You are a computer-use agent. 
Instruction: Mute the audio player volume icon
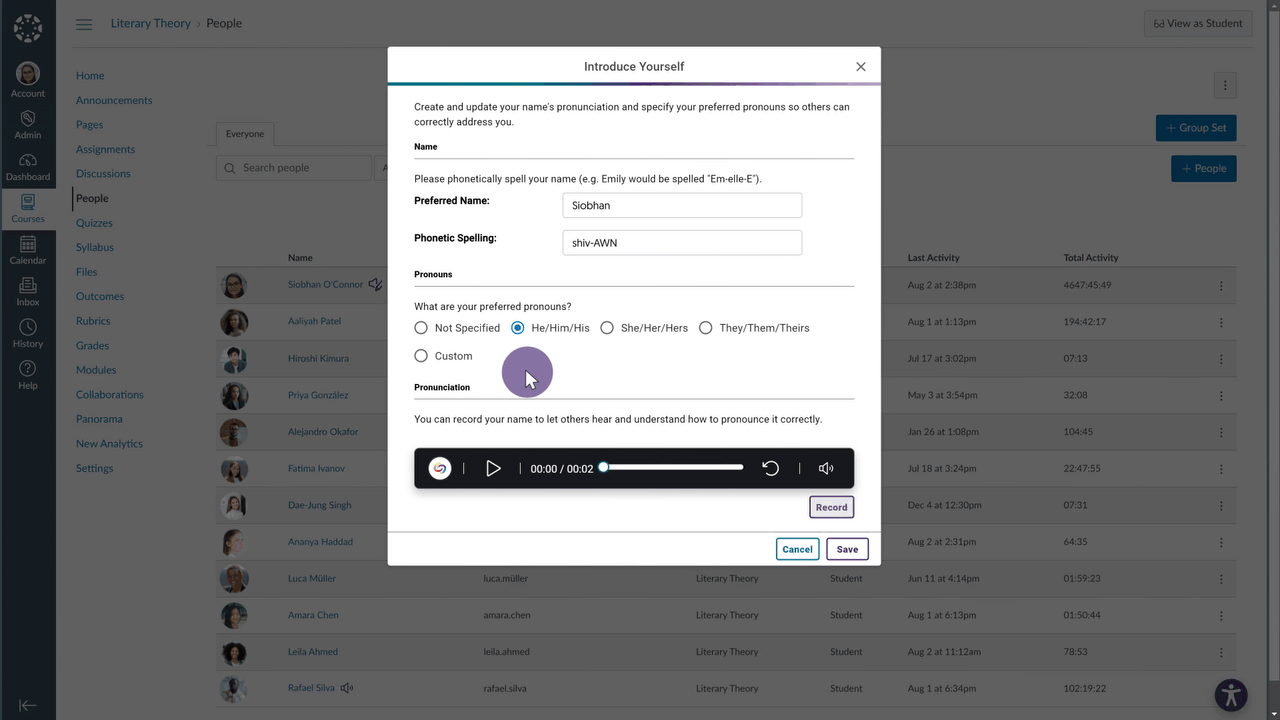pyautogui.click(x=826, y=468)
